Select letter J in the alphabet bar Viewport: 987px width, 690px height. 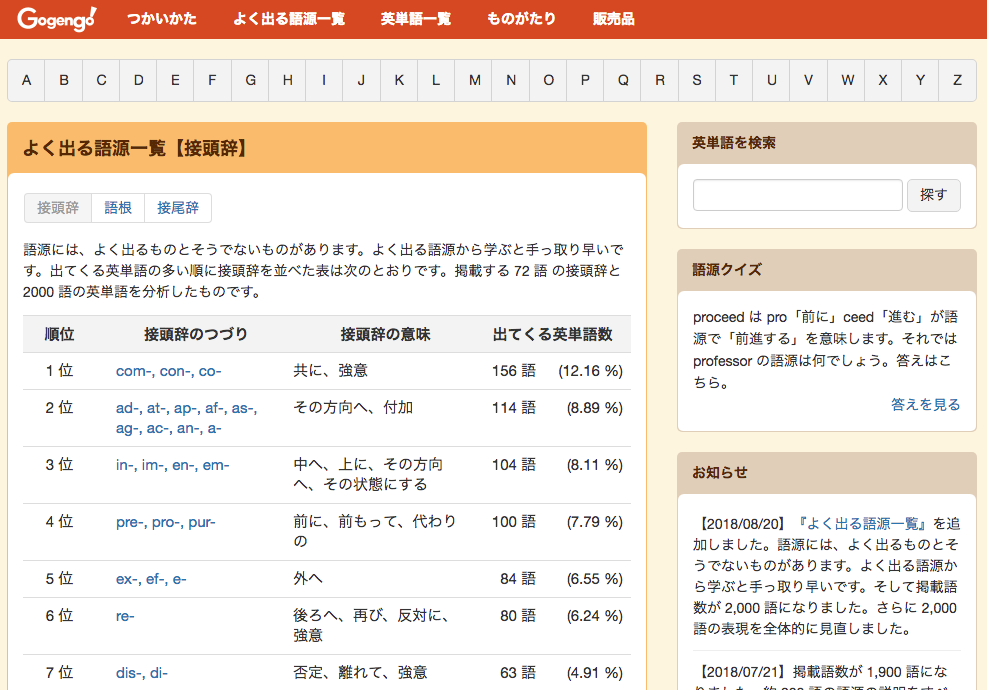[x=361, y=81]
